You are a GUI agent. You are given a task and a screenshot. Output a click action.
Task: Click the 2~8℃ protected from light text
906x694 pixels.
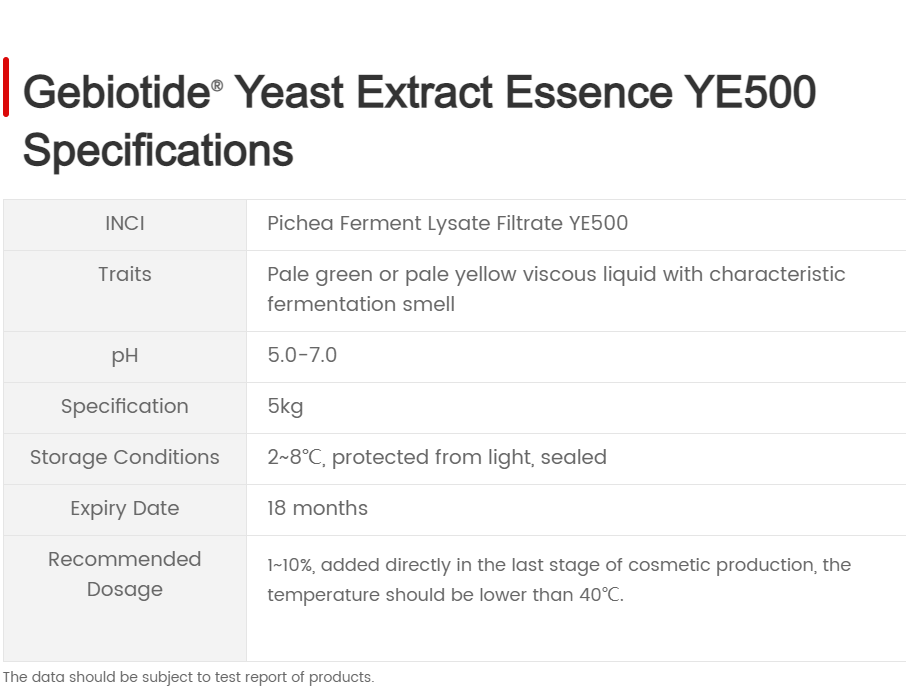click(x=437, y=457)
